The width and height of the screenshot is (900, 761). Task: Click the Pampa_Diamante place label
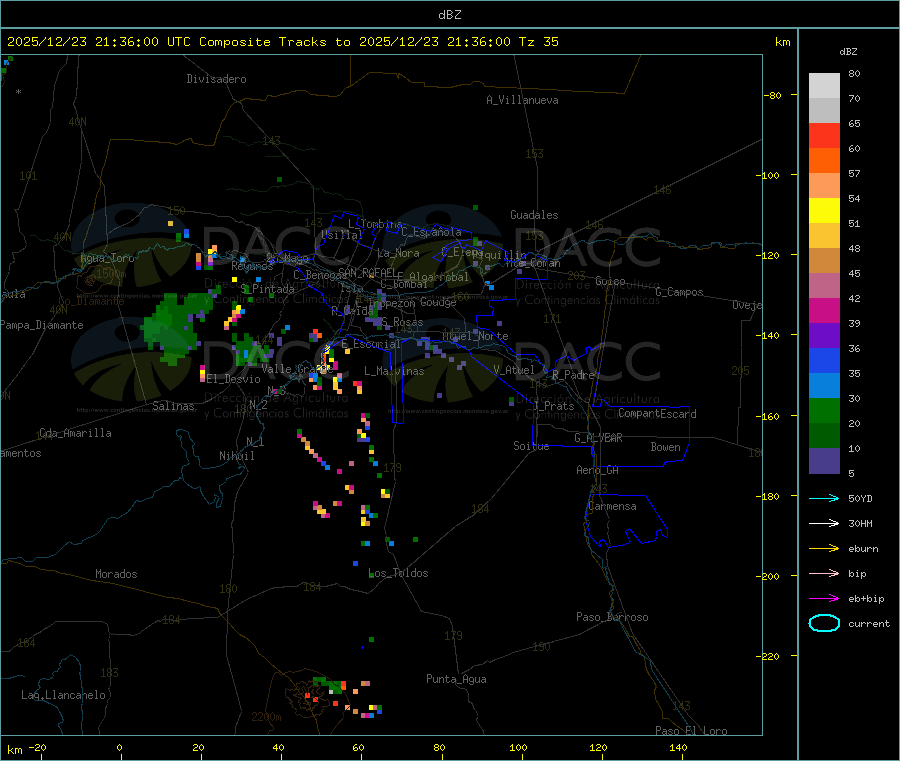tap(42, 325)
